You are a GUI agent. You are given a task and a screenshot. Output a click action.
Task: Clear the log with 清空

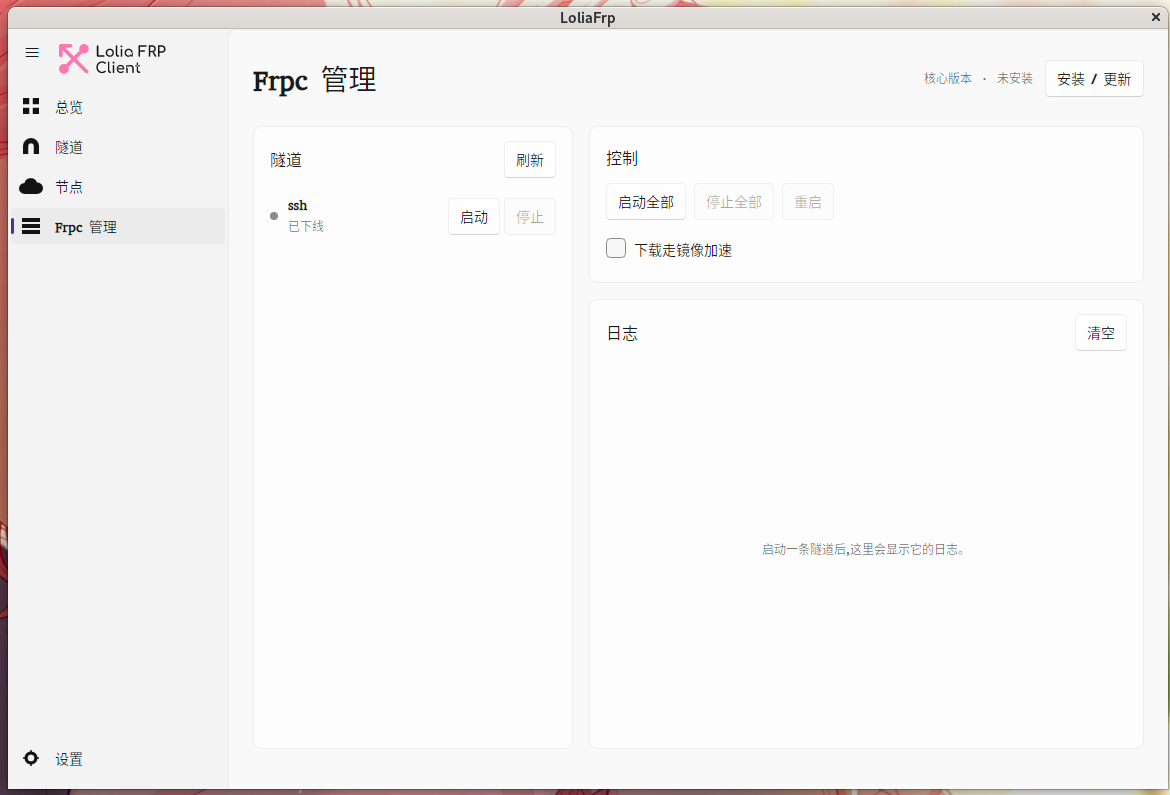click(1101, 332)
